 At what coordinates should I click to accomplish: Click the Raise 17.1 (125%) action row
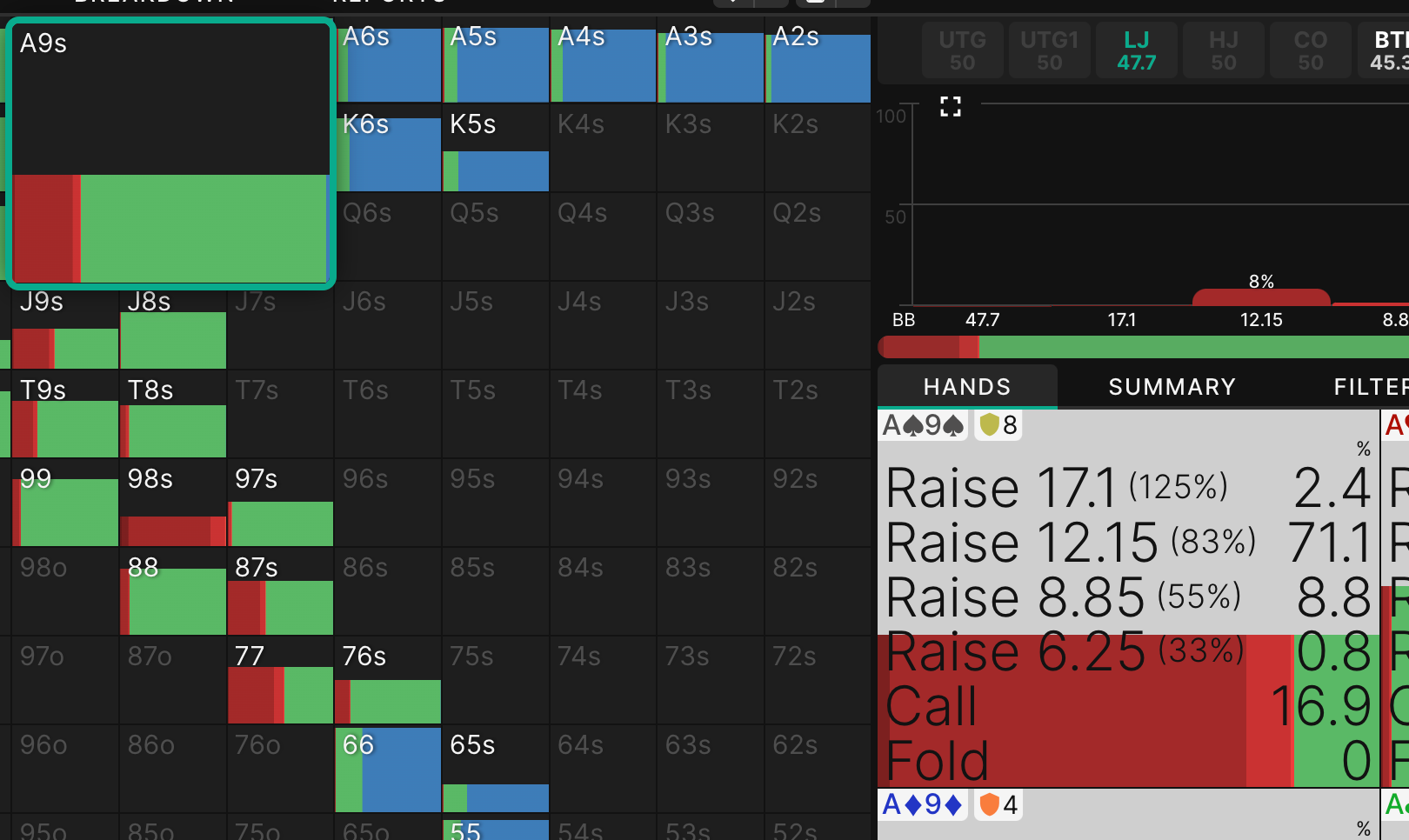point(1128,488)
